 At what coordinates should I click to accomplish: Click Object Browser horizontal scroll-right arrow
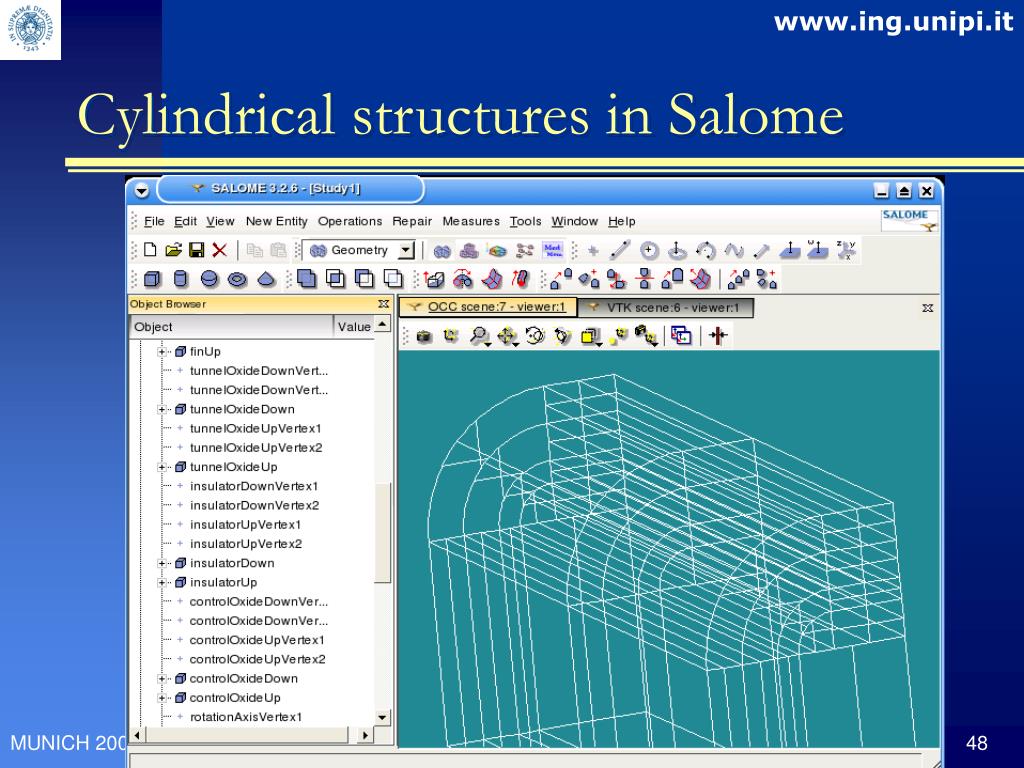(365, 735)
